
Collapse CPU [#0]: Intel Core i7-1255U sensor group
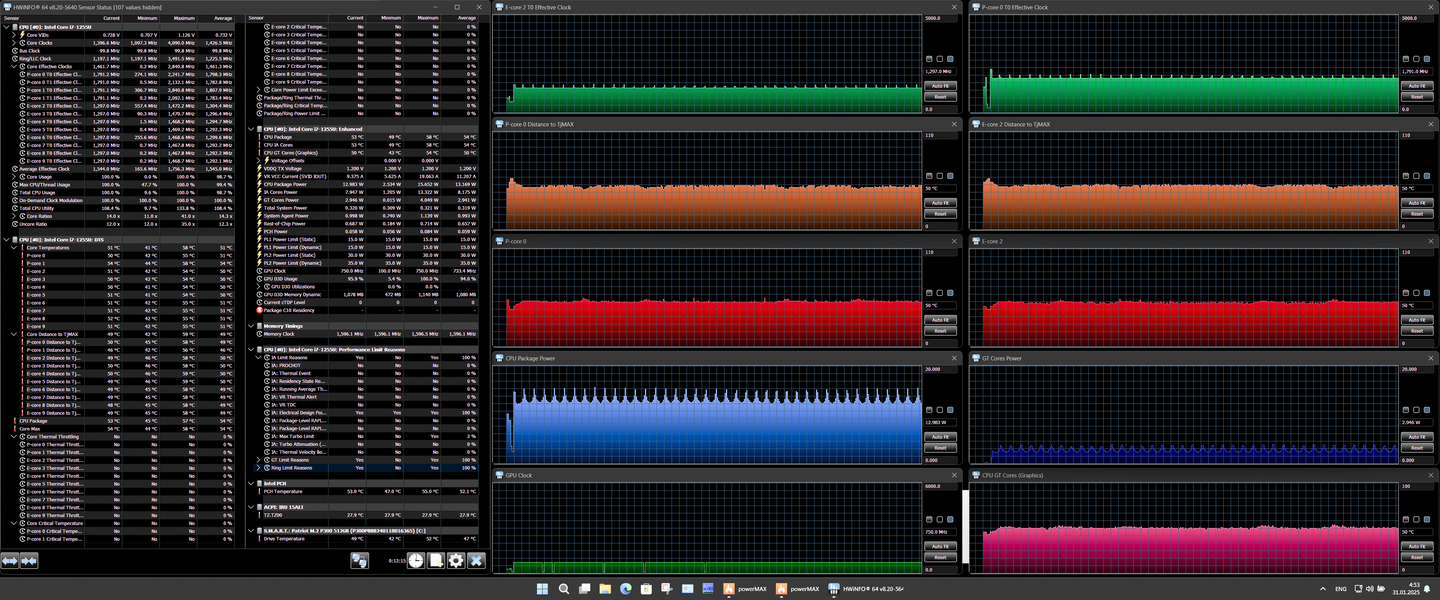tap(6, 27)
